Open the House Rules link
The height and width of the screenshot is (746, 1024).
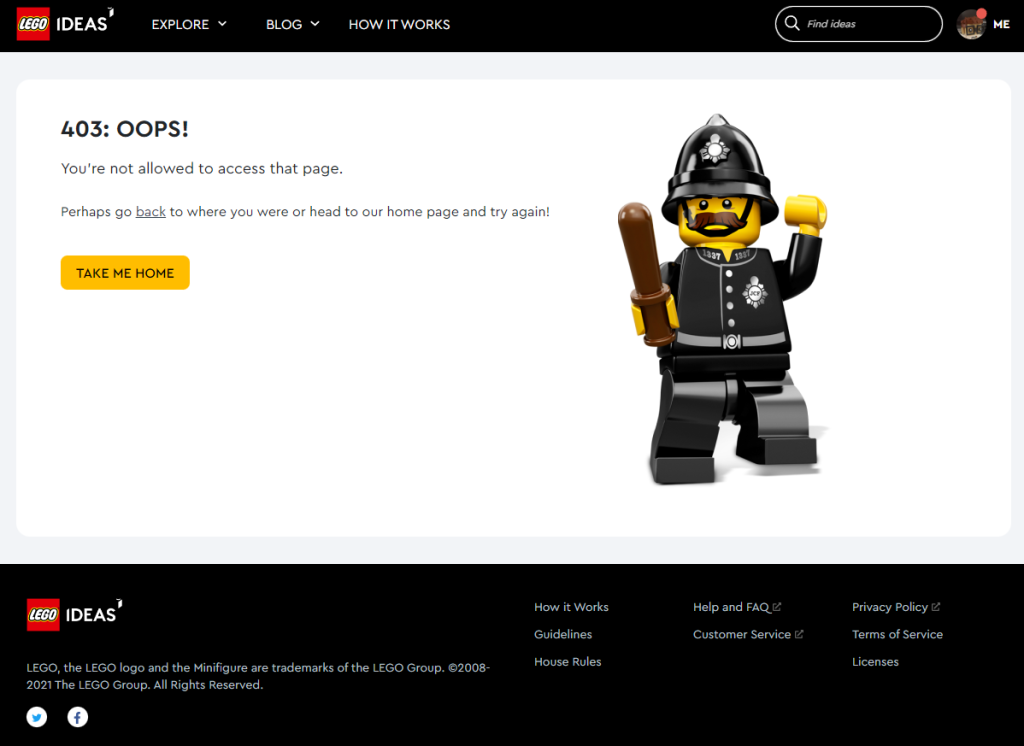(568, 662)
